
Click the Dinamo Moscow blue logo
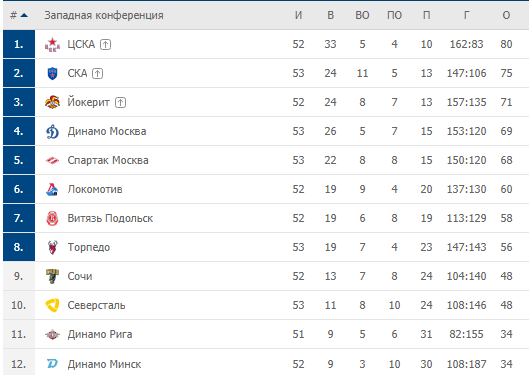pyautogui.click(x=52, y=132)
